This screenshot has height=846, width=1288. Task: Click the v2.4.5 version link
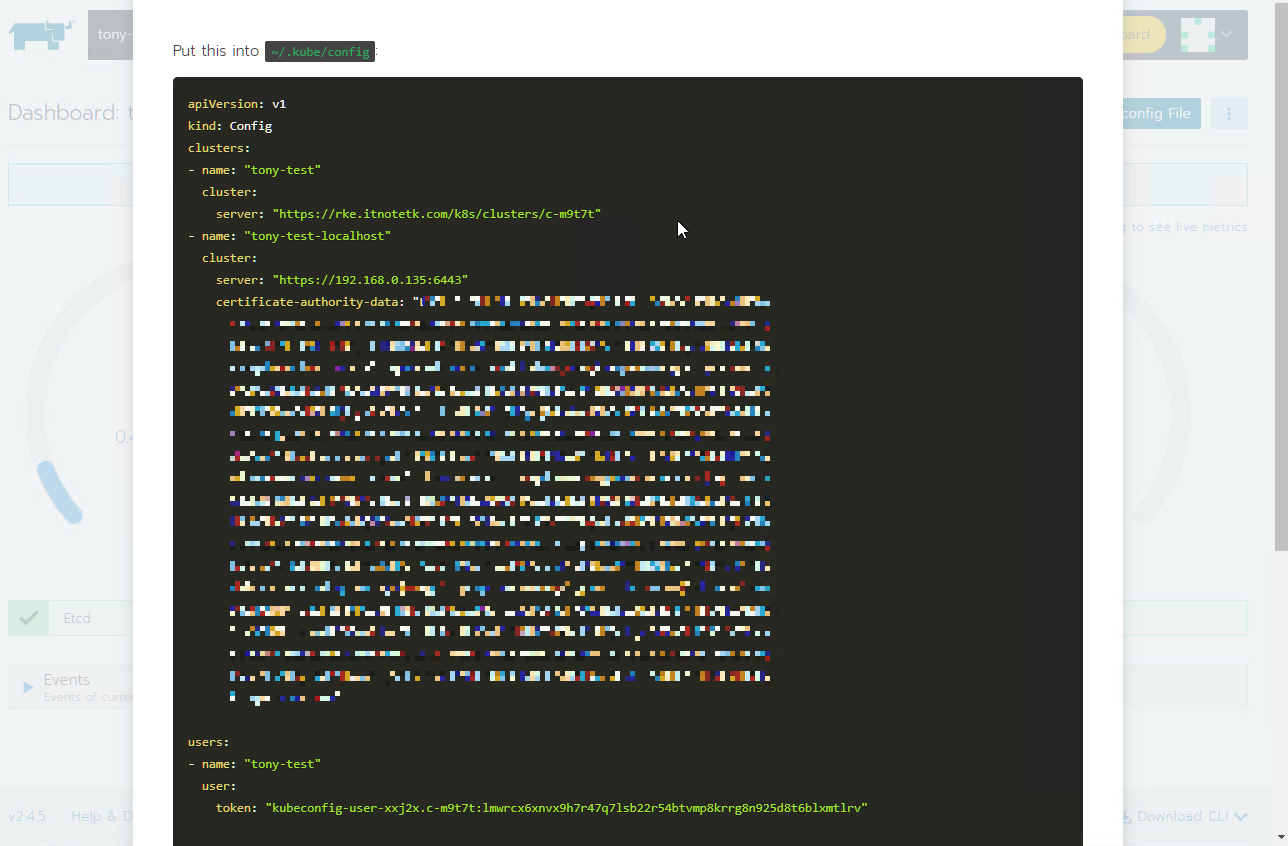pos(27,816)
